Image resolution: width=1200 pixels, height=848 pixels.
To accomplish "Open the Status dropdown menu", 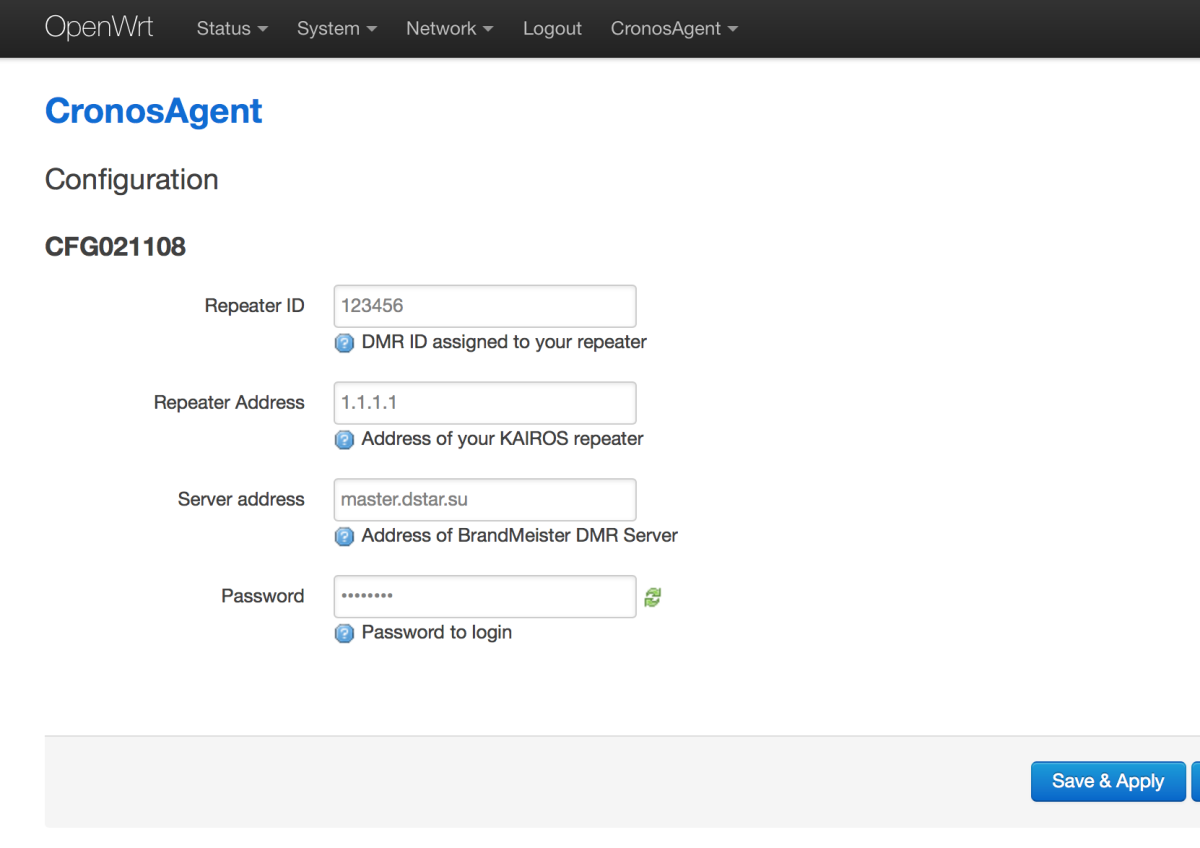I will 232,29.
